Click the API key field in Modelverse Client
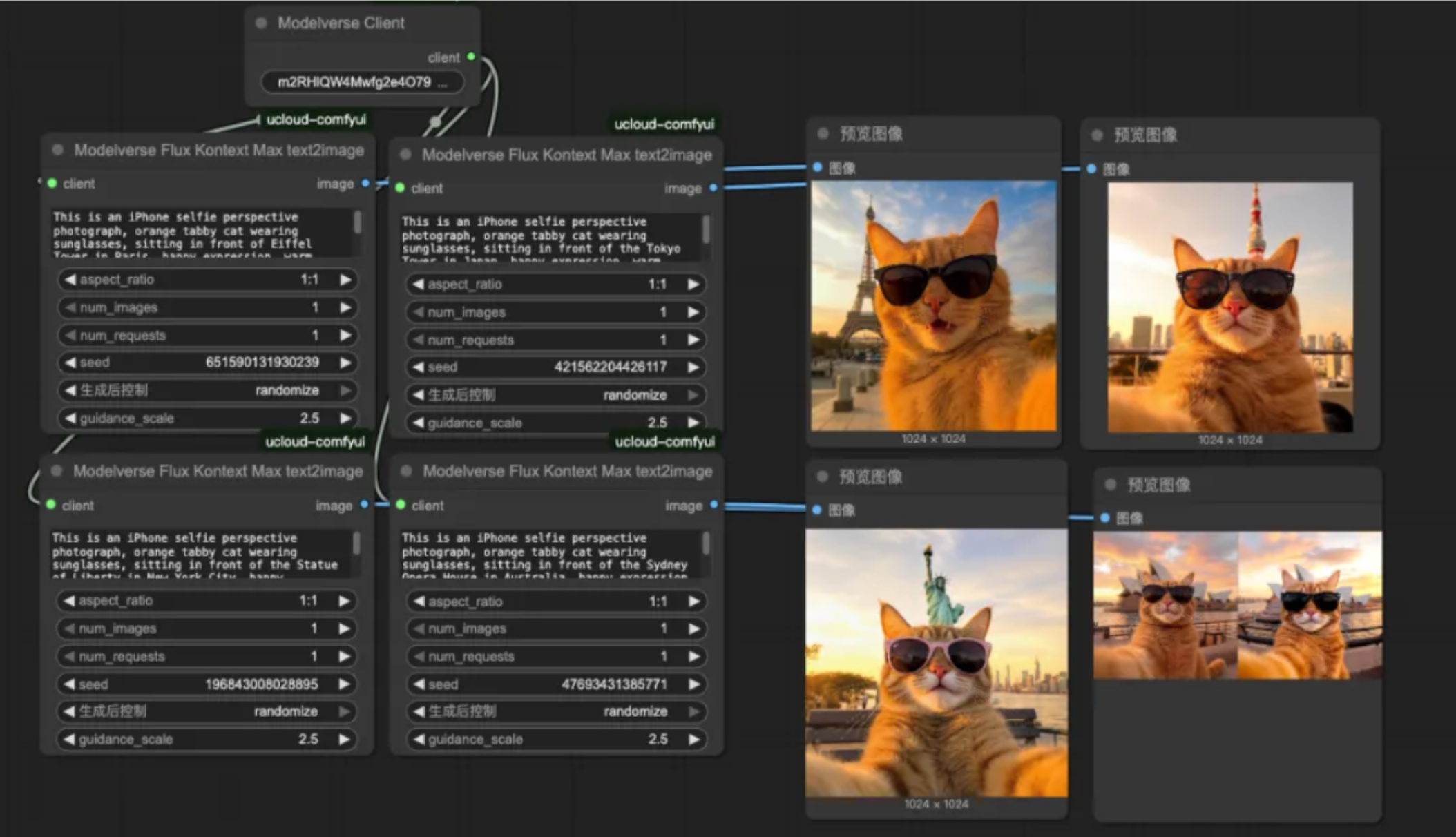Screen dimensions: 1456x837 362,82
